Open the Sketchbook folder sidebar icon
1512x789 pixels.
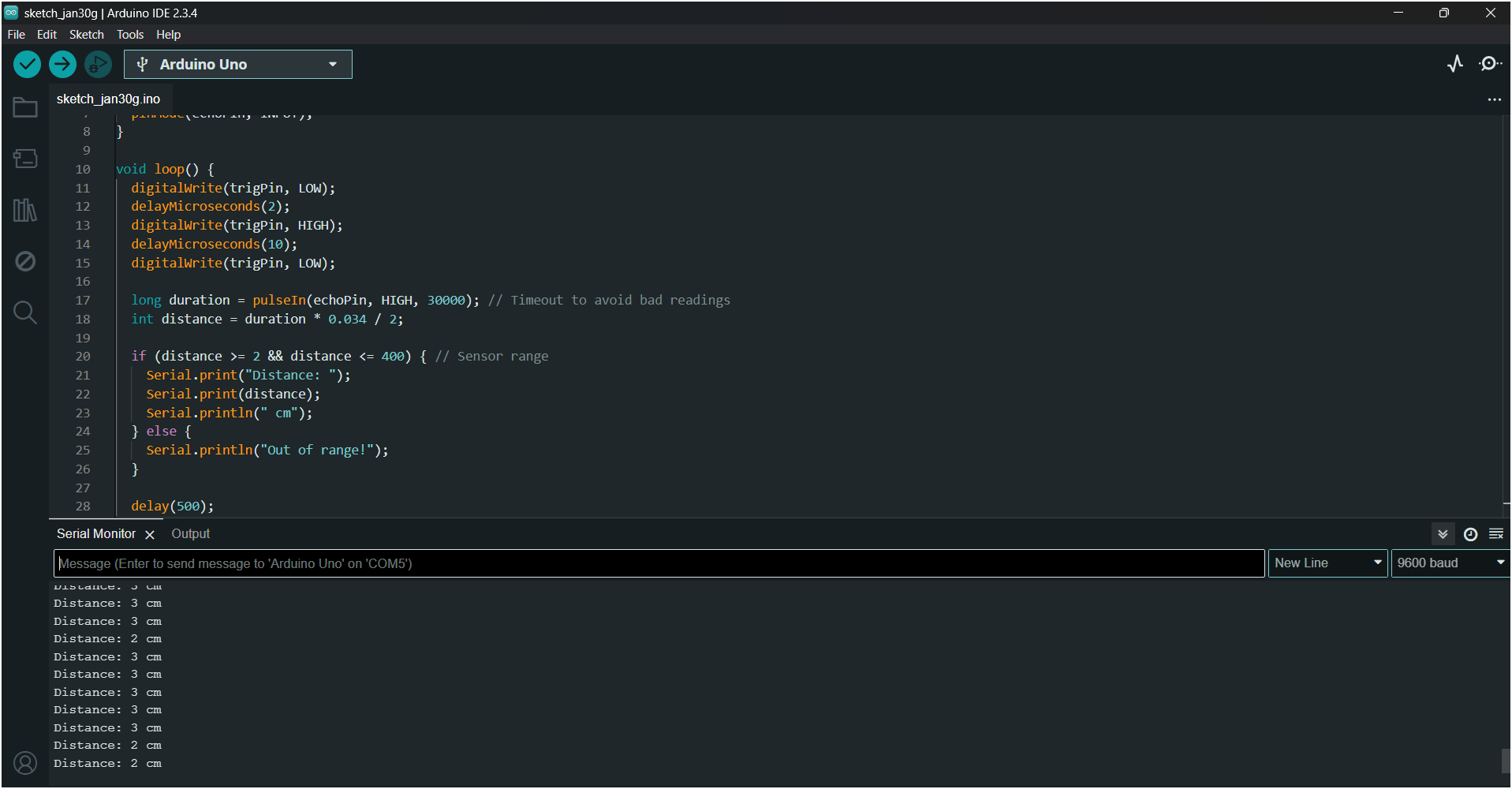25,107
